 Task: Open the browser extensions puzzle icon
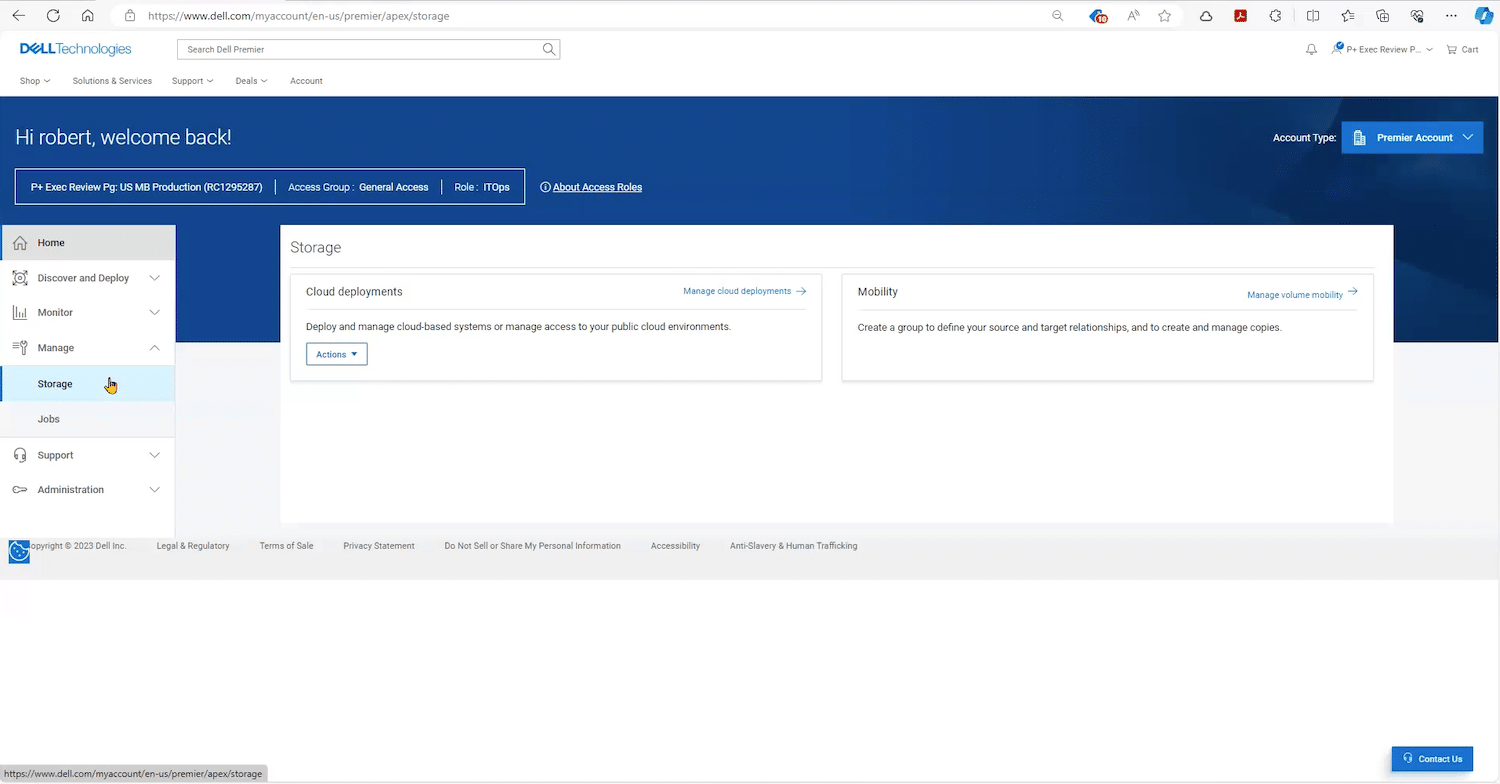click(1275, 16)
